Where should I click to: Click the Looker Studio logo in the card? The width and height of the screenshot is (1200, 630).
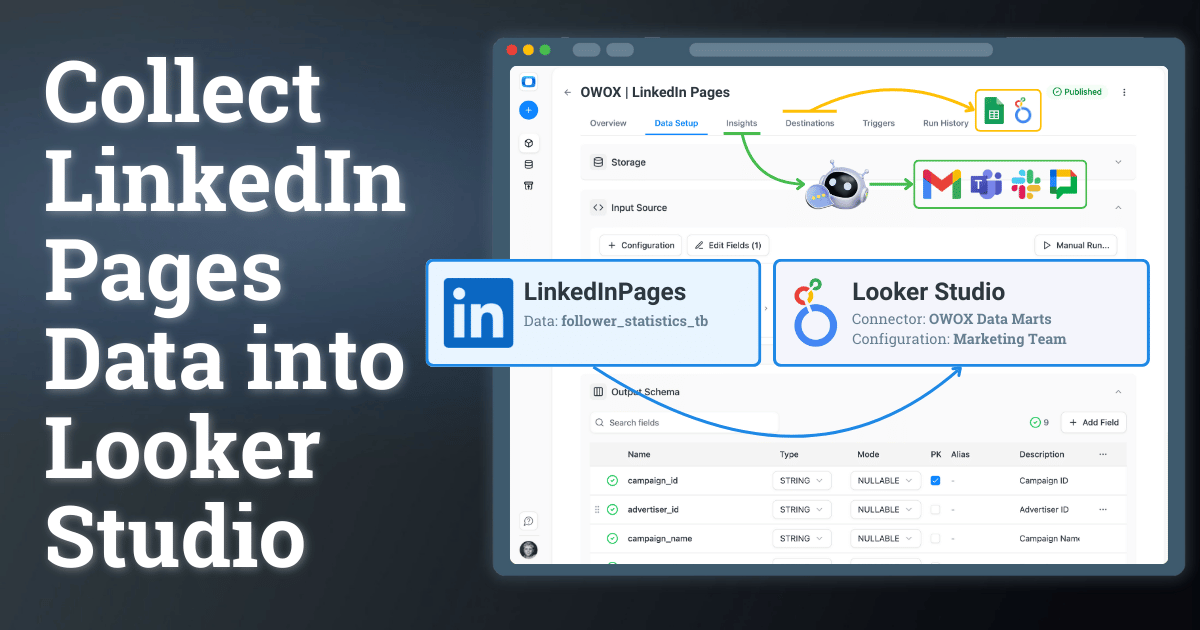coord(814,313)
